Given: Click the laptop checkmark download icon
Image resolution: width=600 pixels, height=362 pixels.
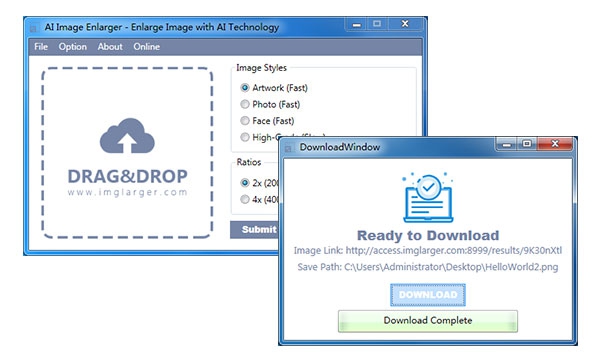Looking at the screenshot, I should (x=428, y=197).
